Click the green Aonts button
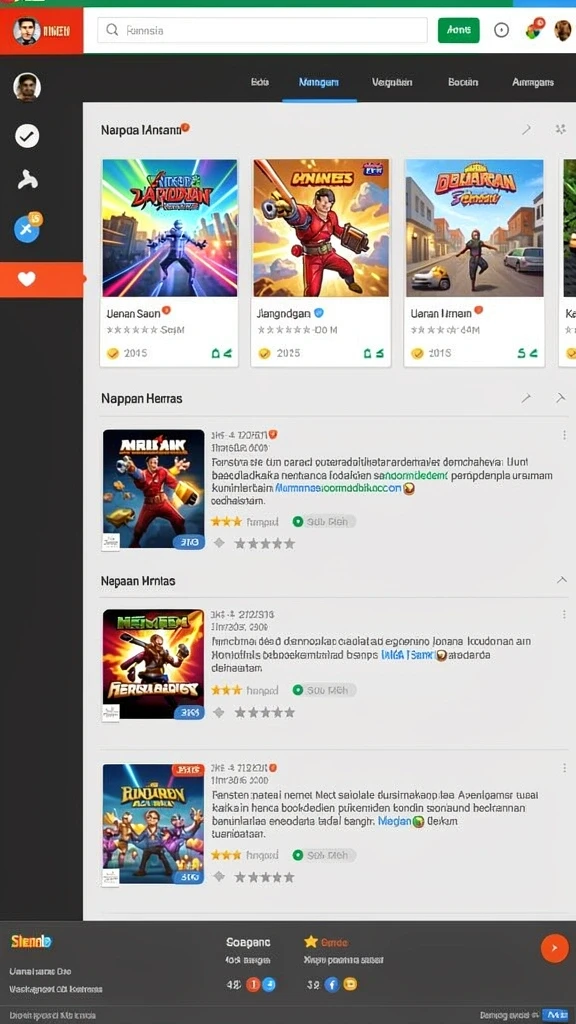This screenshot has width=576, height=1024. (x=458, y=30)
